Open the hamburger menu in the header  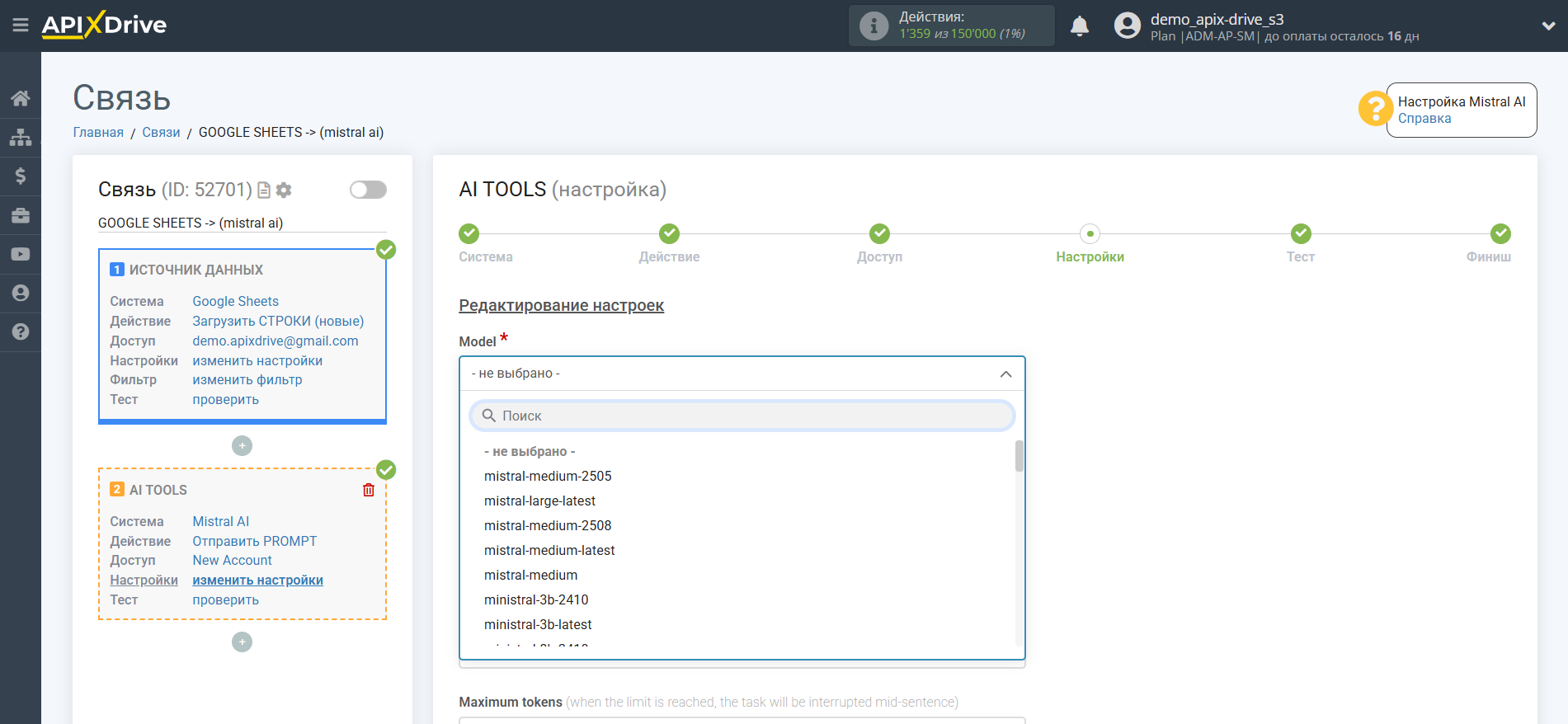point(21,26)
